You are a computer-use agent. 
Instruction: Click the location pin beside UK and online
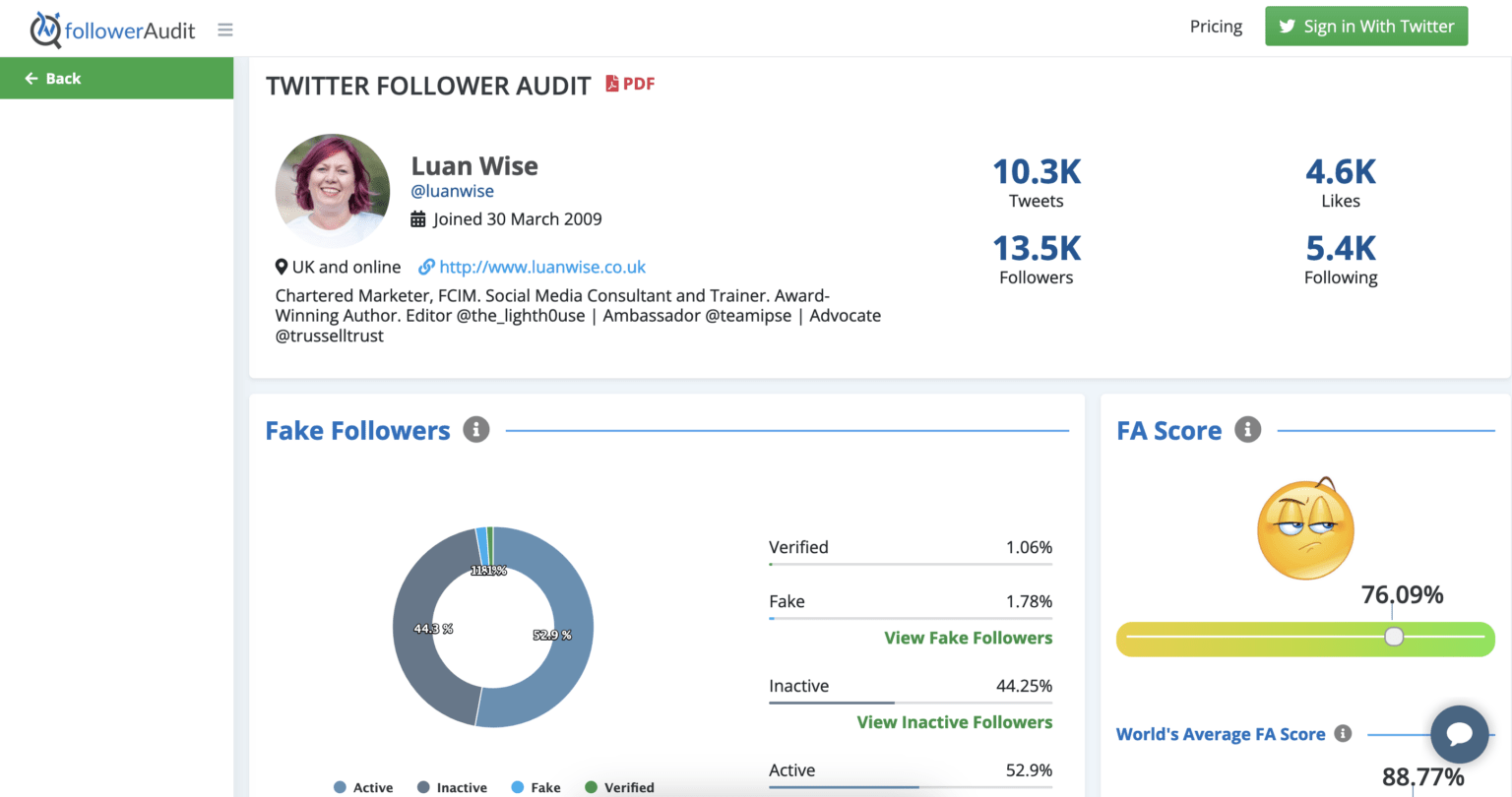281,267
